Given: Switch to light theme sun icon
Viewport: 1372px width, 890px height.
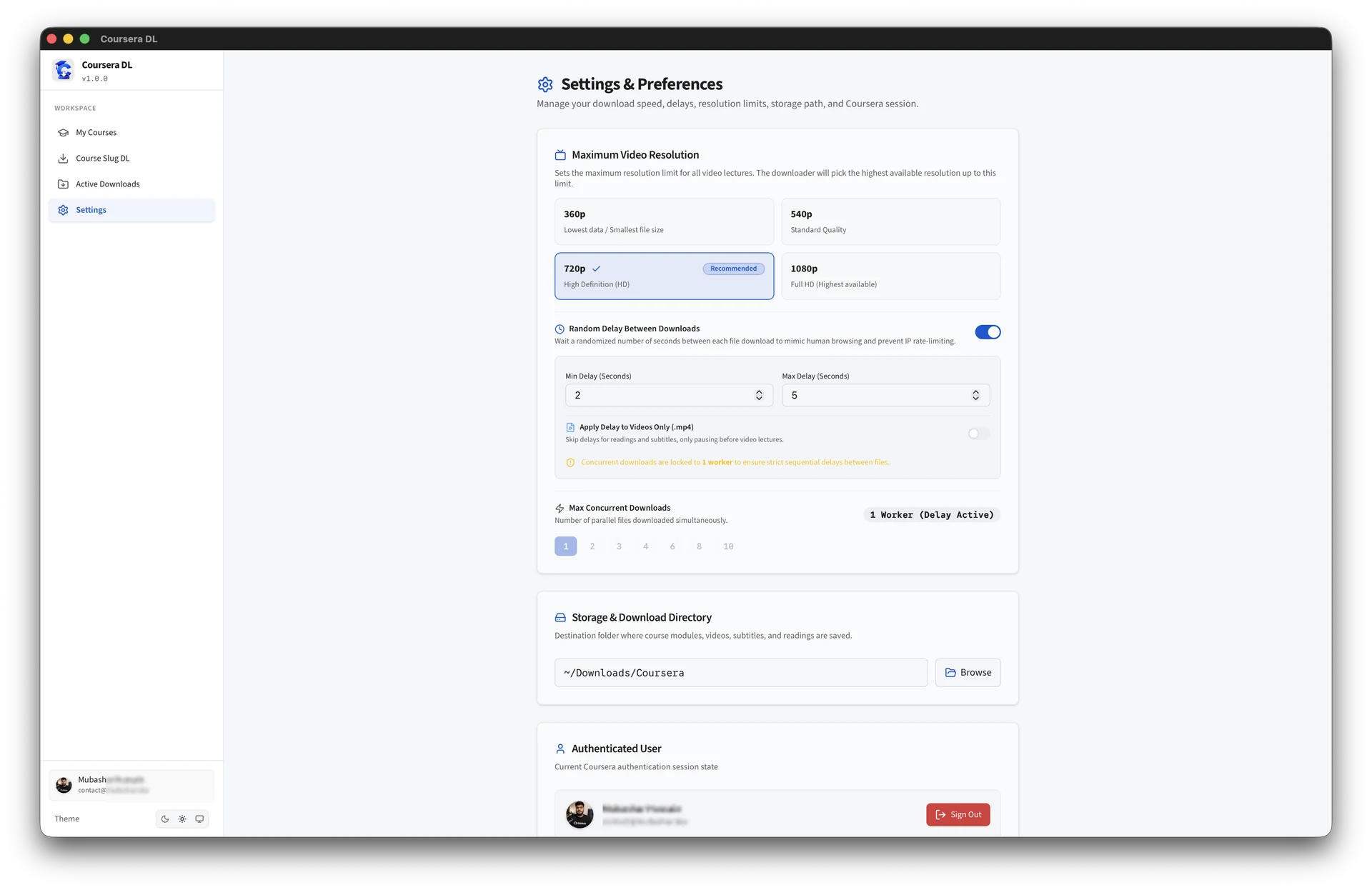Looking at the screenshot, I should coord(182,819).
